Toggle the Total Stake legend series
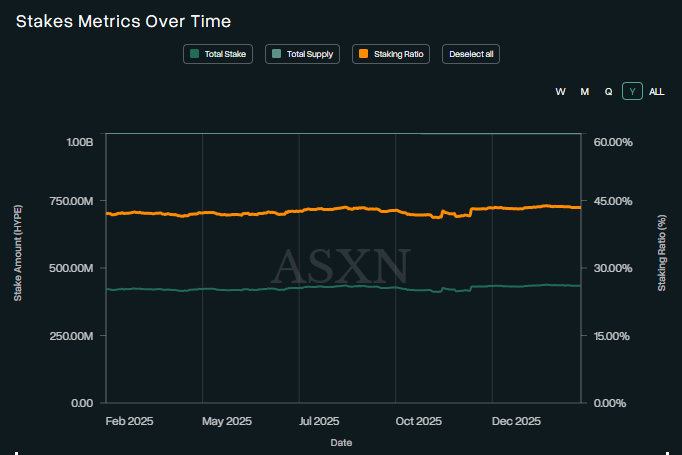 (221, 54)
